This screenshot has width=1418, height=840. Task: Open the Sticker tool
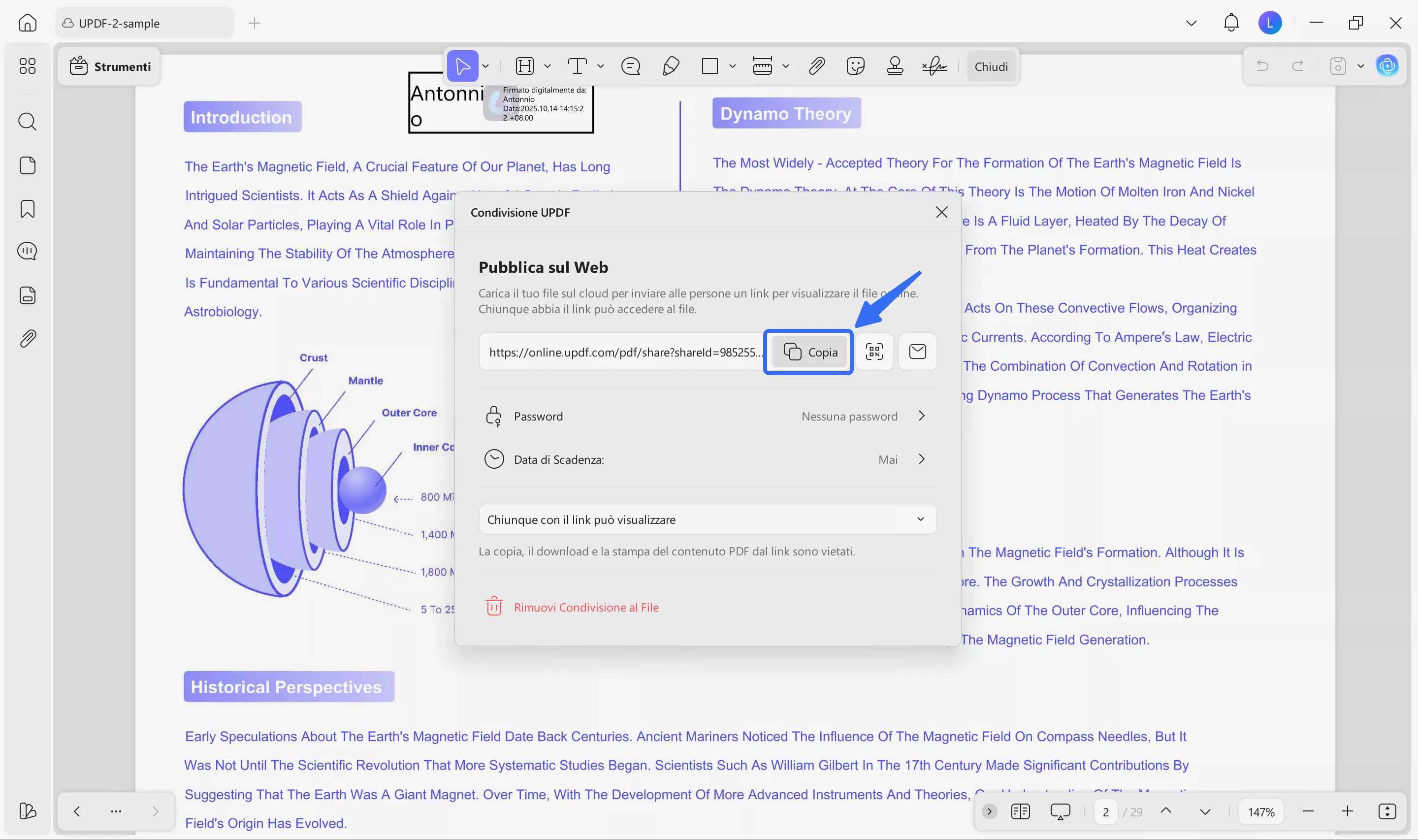tap(855, 66)
